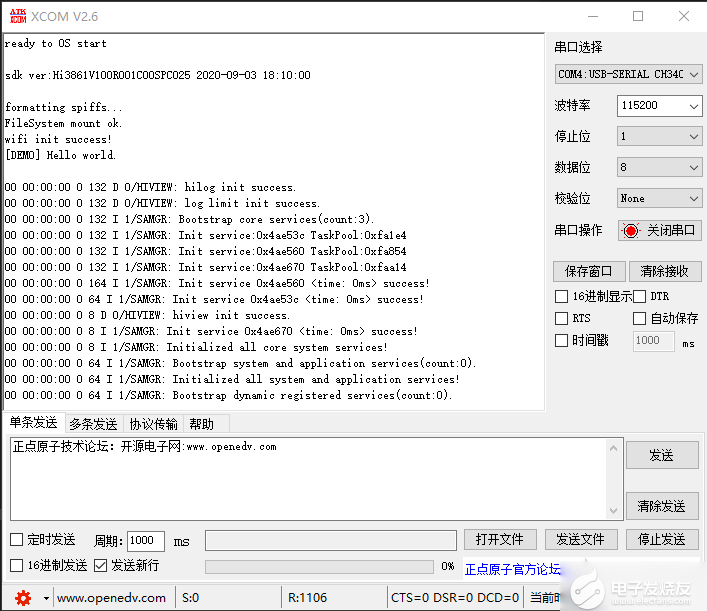This screenshot has height=611, width=707.
Task: Click the 'ready to OS start' log line
Action: coord(55,43)
